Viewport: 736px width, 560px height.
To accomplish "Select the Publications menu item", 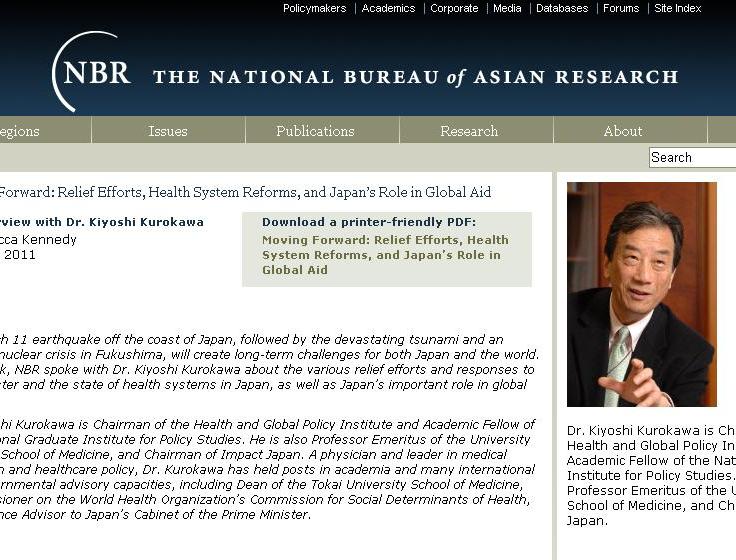I will click(315, 131).
